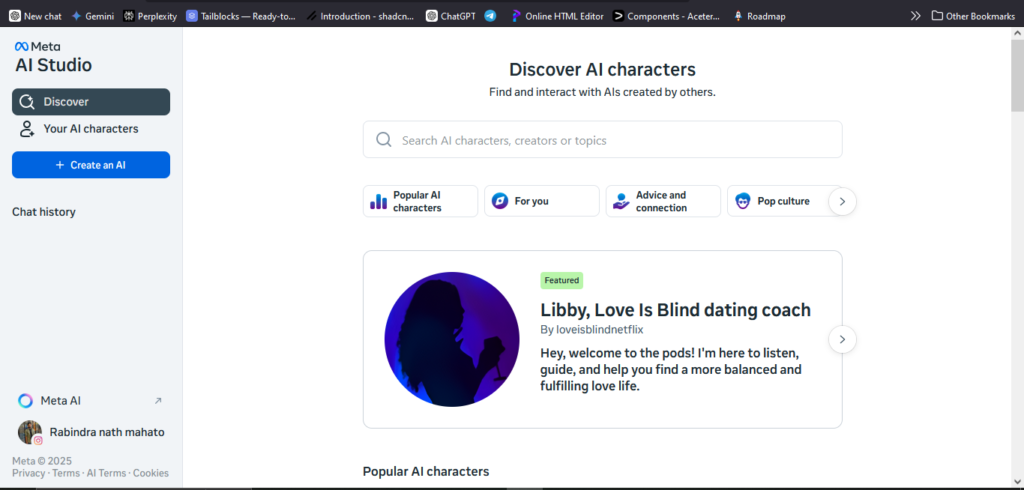Open the Libby featured character avatar

pos(452,340)
